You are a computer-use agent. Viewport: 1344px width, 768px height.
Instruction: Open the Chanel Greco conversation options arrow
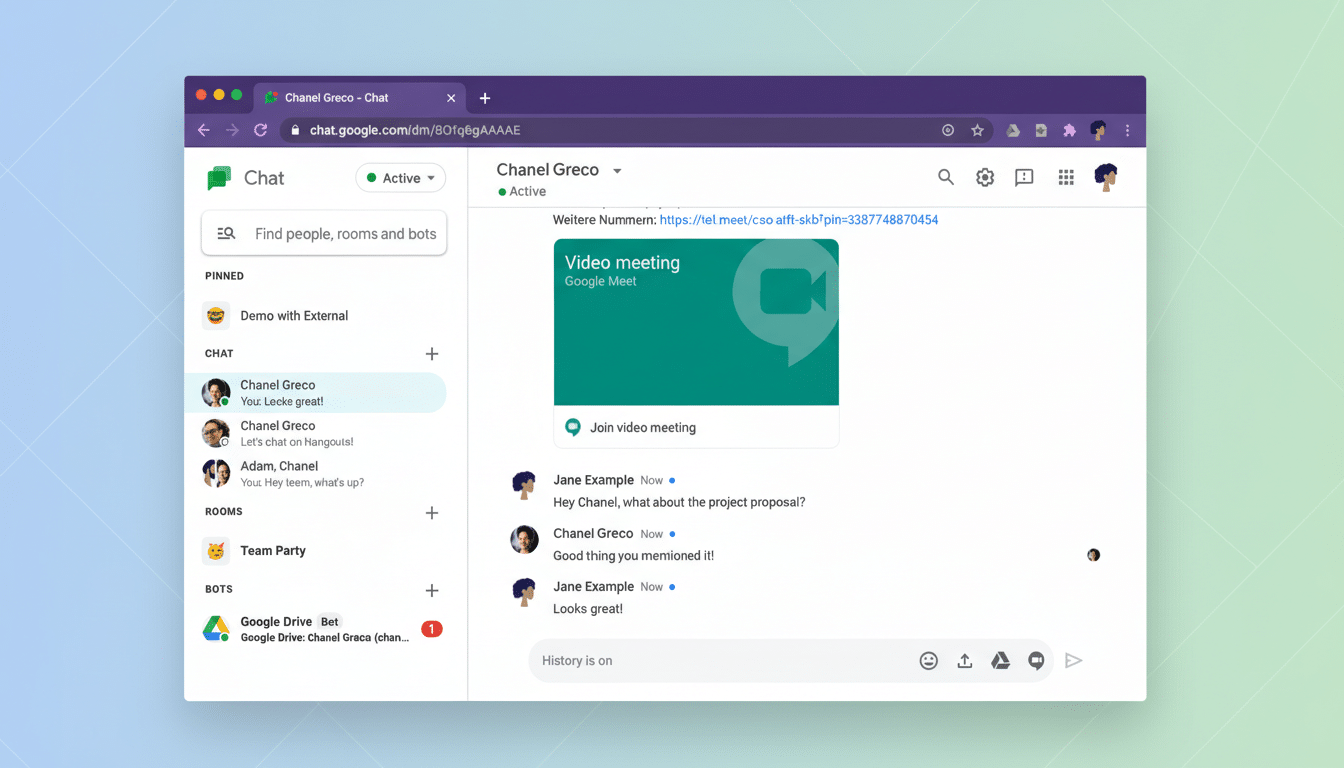coord(617,171)
